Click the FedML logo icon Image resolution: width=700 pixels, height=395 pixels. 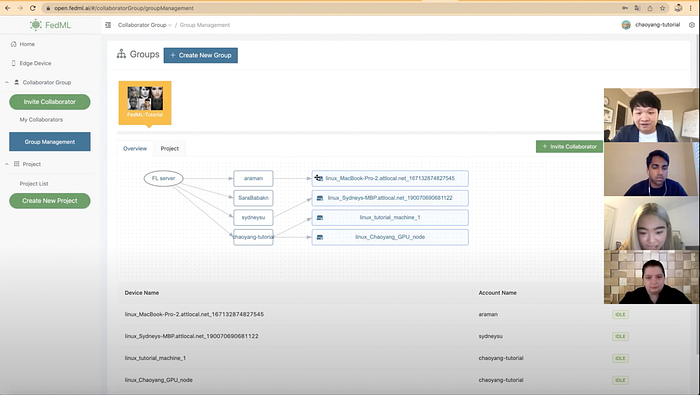click(36, 25)
